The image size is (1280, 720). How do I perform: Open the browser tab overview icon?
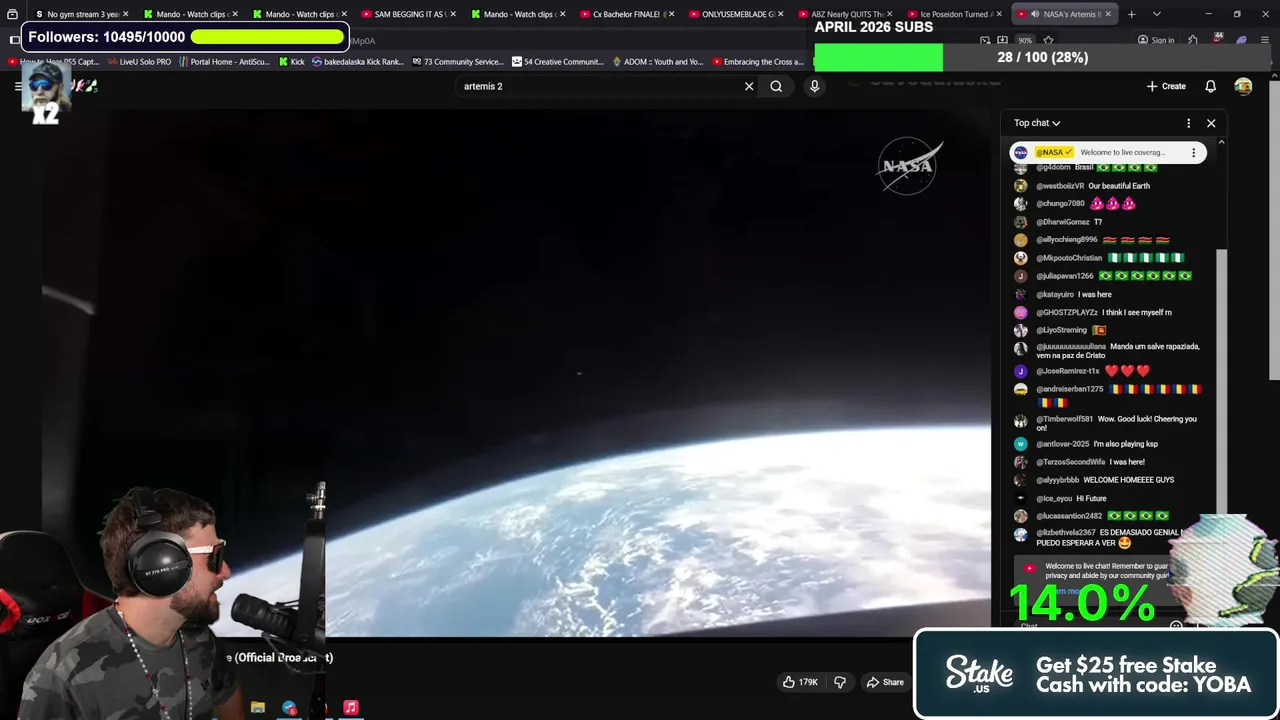click(12, 14)
